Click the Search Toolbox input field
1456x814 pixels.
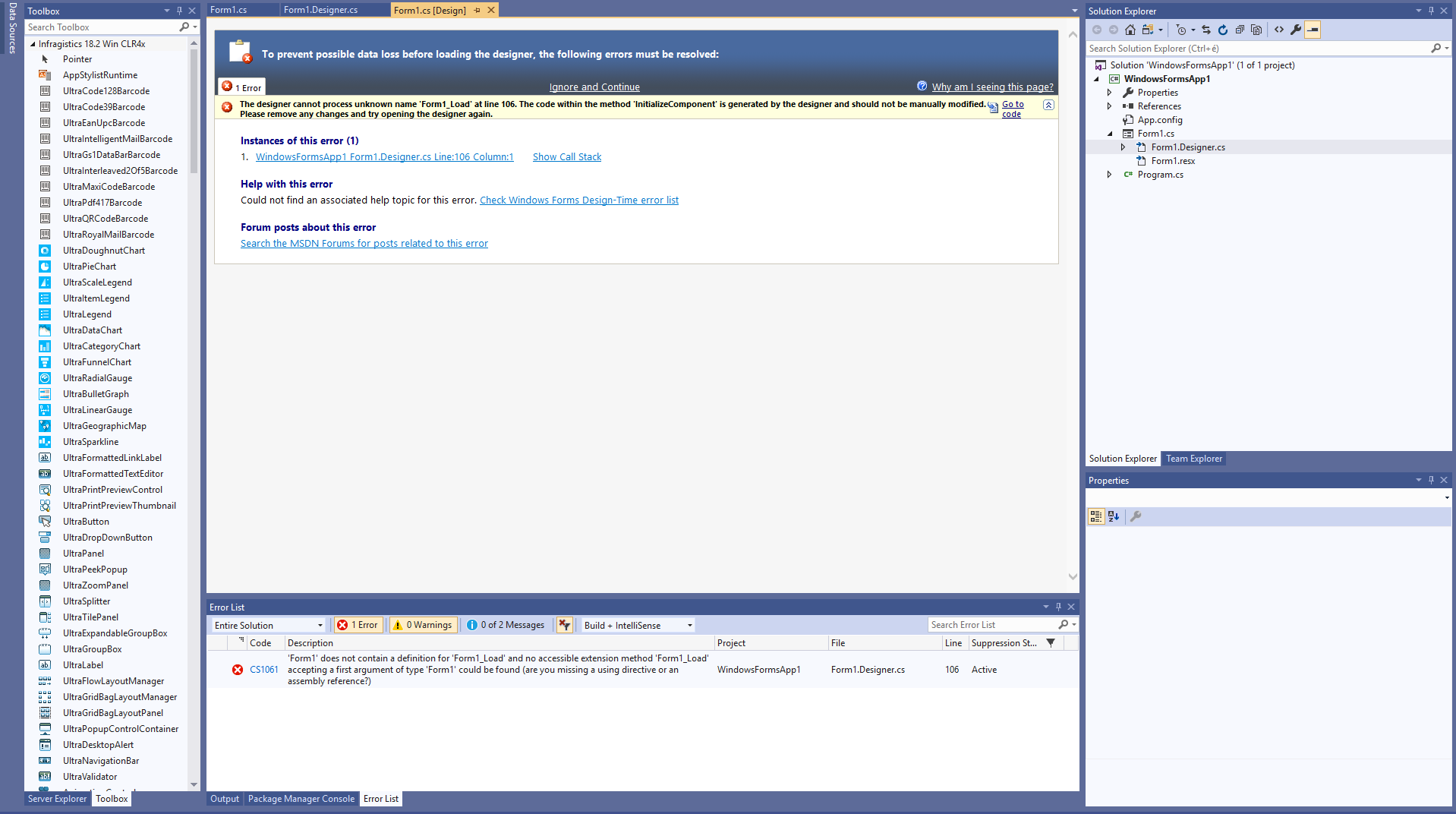coord(101,27)
